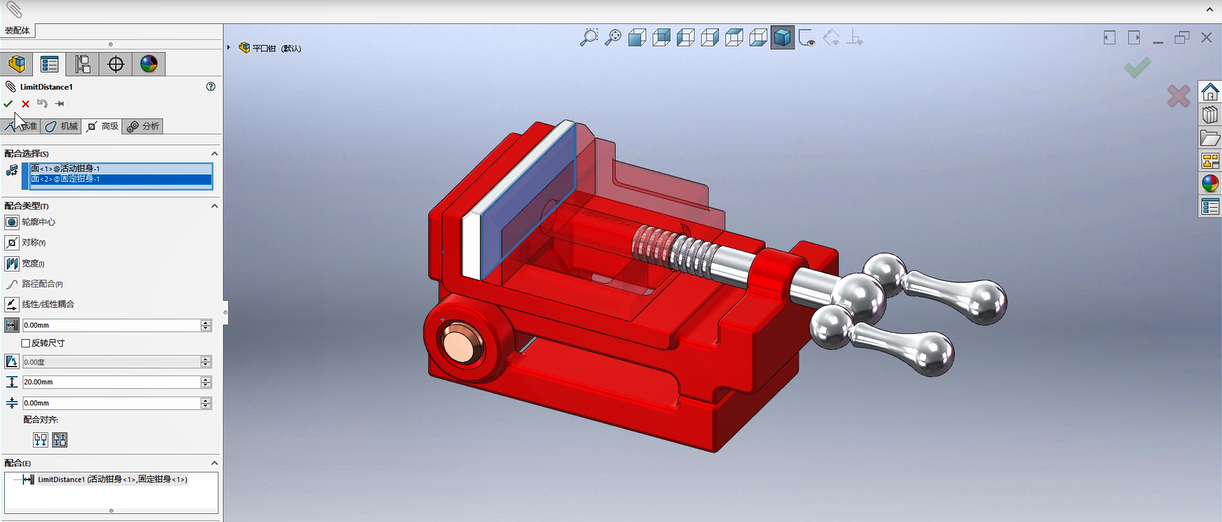Image resolution: width=1222 pixels, height=522 pixels.
Task: Select the aligned mate alignment button
Action: point(41,440)
